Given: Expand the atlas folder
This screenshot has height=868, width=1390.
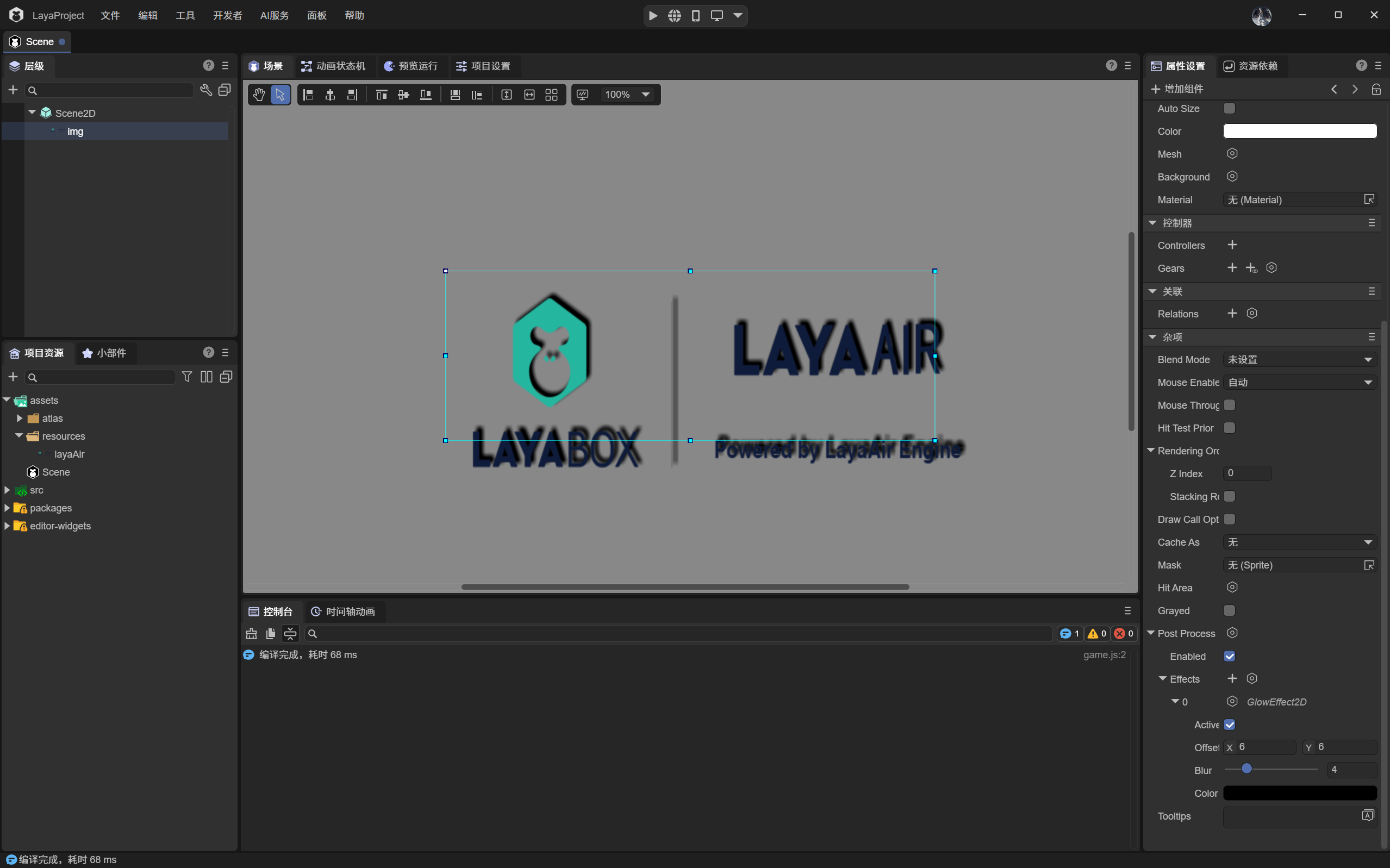Looking at the screenshot, I should (x=20, y=418).
